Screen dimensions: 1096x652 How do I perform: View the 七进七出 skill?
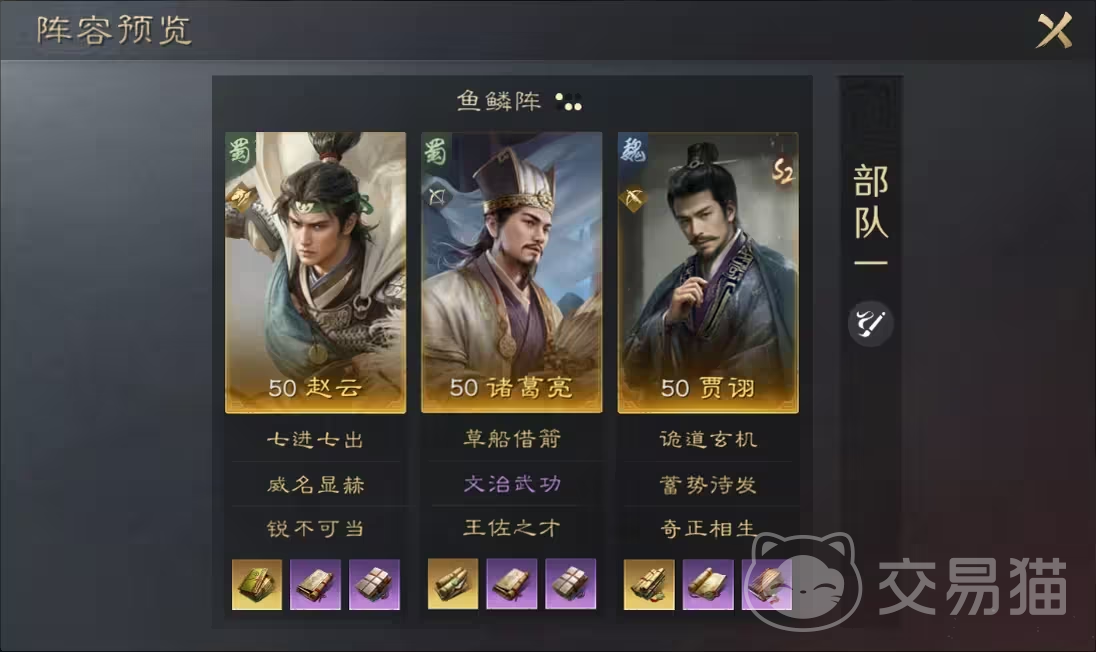[315, 440]
